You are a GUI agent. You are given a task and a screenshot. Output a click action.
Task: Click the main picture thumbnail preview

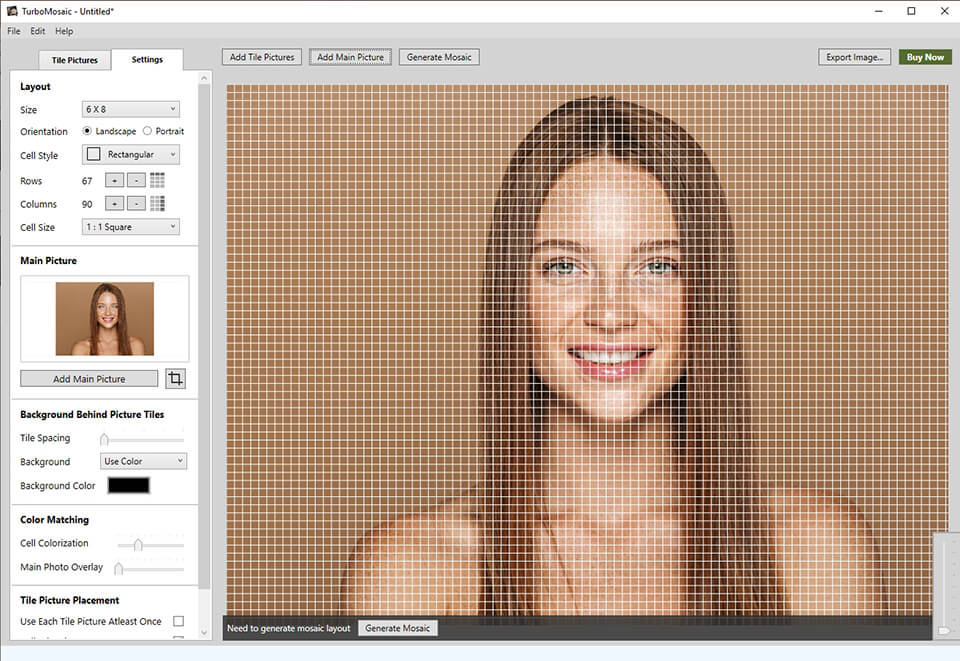105,319
